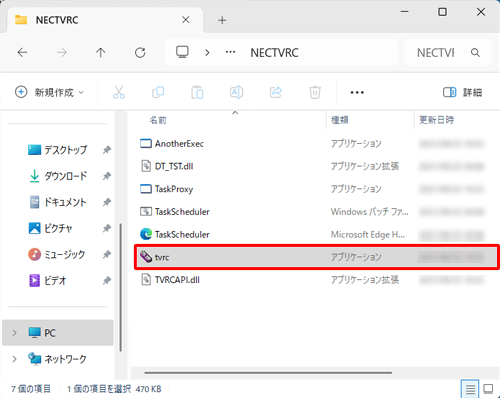The image size is (500, 398).
Task: Click アプリケーション拡張 type cell for DT_TST.dll
Action: 365,166
